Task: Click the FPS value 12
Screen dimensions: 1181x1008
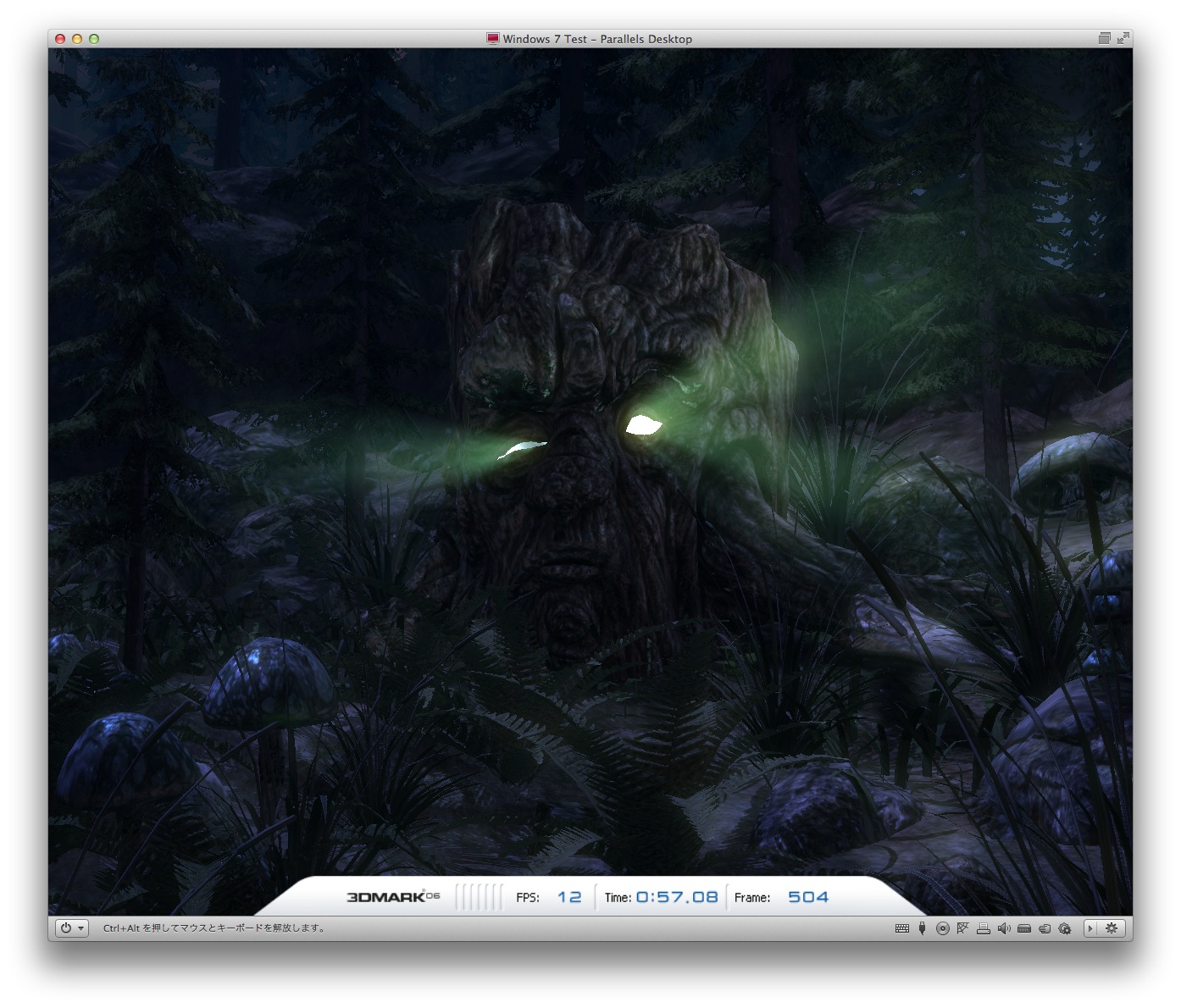Action: tap(569, 897)
